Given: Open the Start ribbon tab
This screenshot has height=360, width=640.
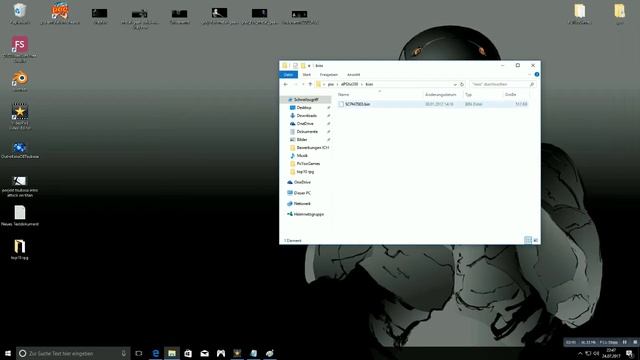Looking at the screenshot, I should (x=307, y=75).
